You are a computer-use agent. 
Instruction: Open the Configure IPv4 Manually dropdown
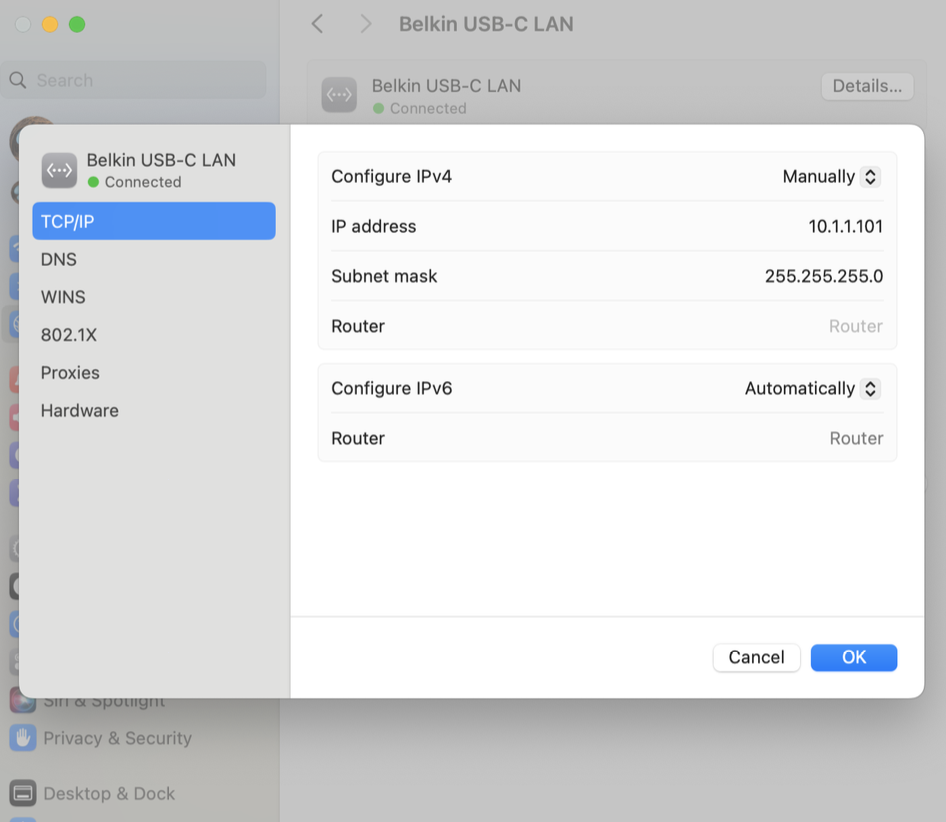(831, 176)
